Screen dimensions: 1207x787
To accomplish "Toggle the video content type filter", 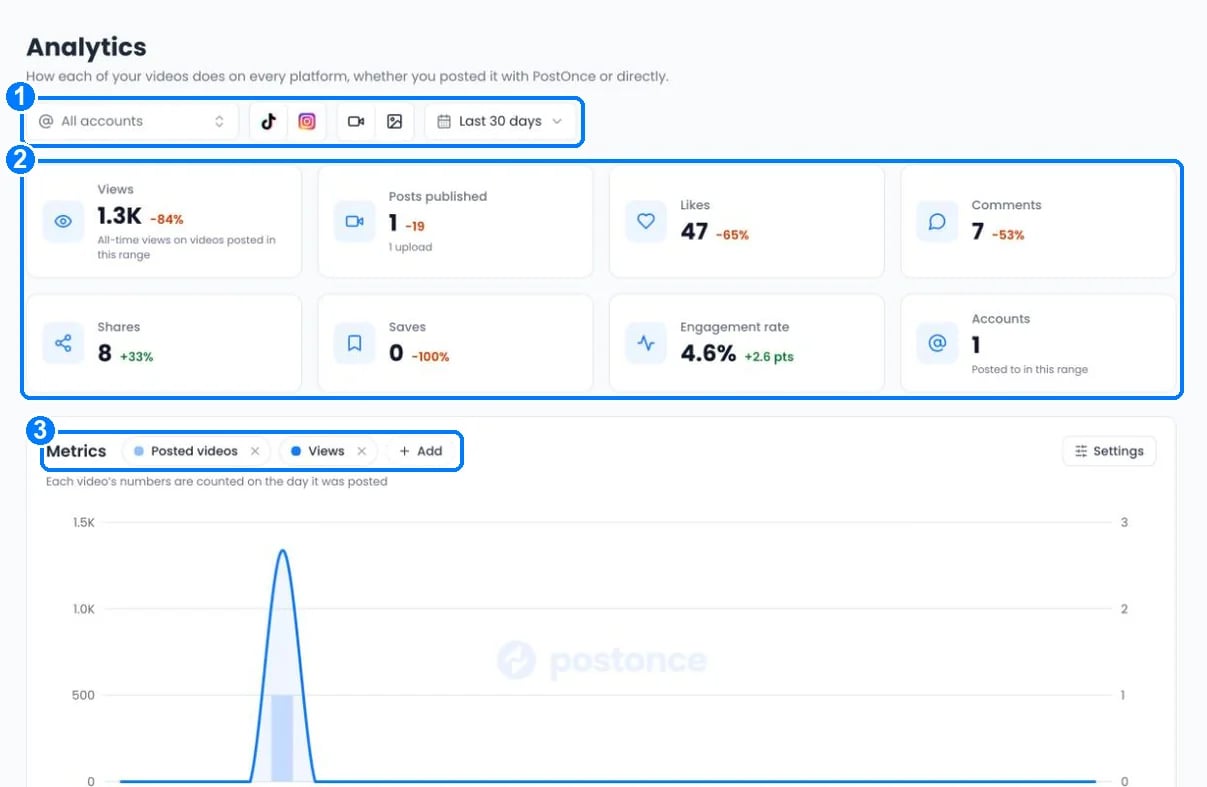I will [356, 121].
